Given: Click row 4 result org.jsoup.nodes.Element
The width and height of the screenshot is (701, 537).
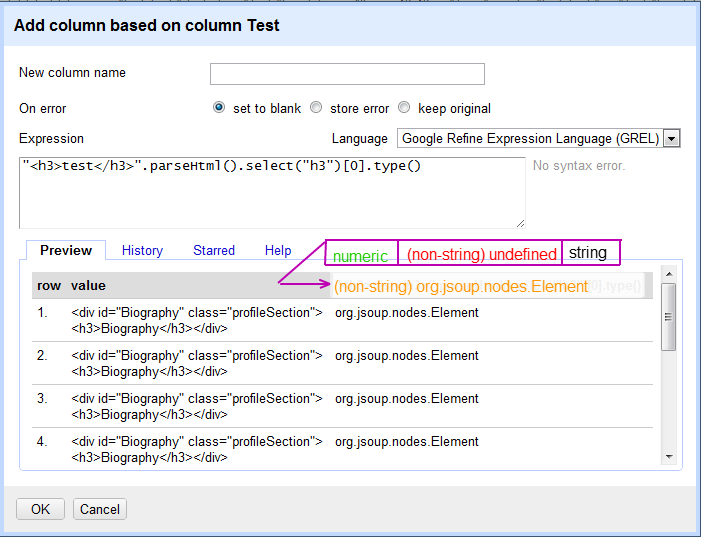Looking at the screenshot, I should [407, 441].
